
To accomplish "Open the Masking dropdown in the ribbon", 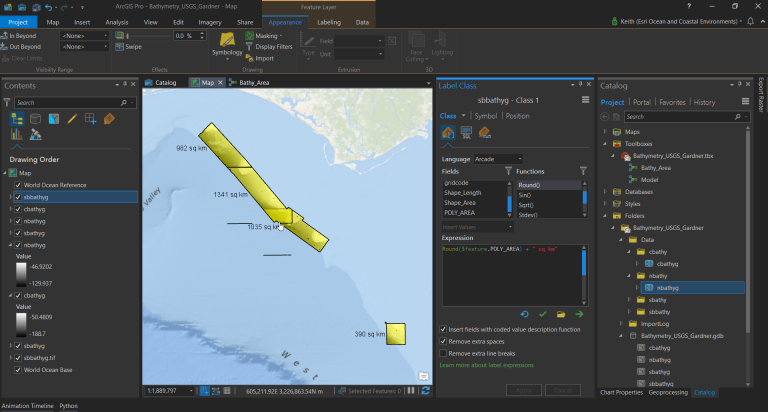I will coord(264,36).
